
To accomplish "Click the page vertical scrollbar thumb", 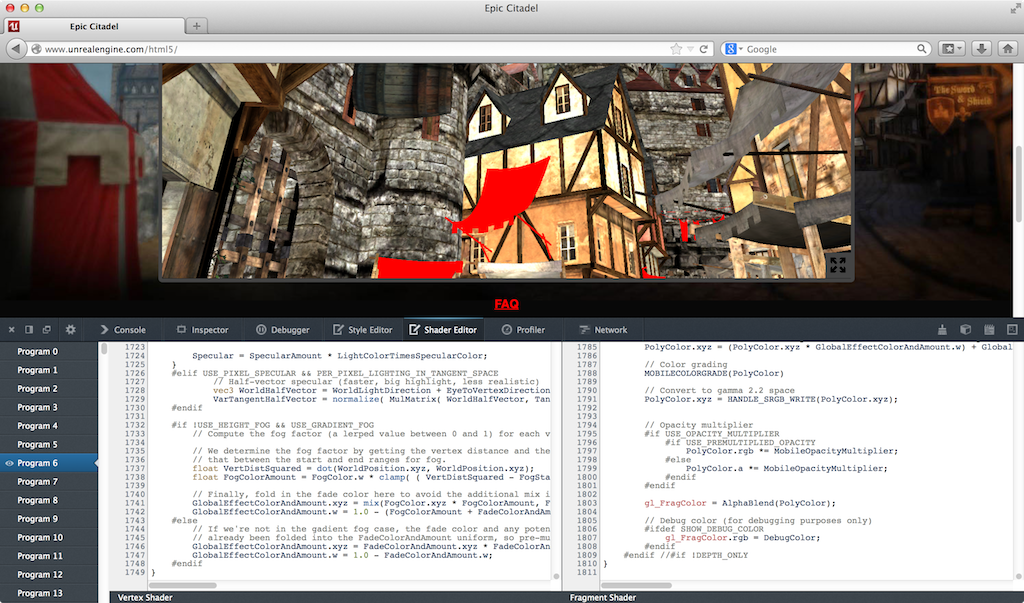I will click(1019, 183).
